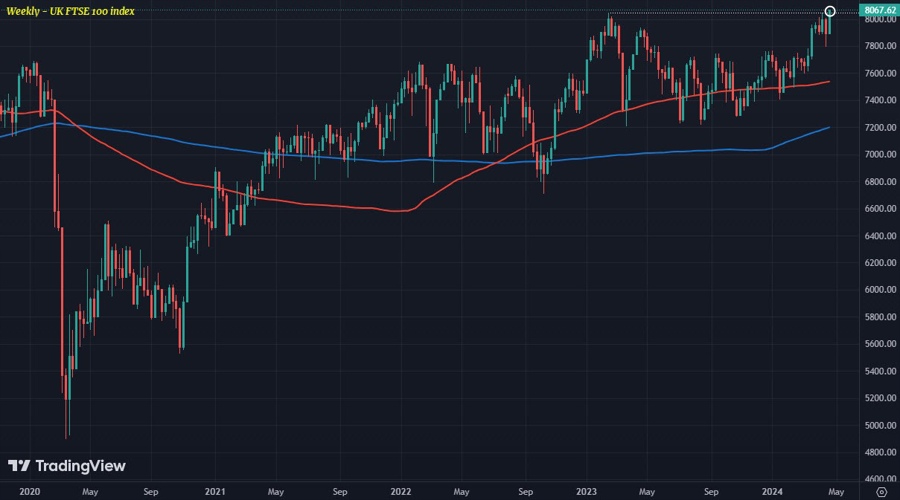The height and width of the screenshot is (500, 900).
Task: Click the 8067.62 current price label
Action: pos(878,10)
